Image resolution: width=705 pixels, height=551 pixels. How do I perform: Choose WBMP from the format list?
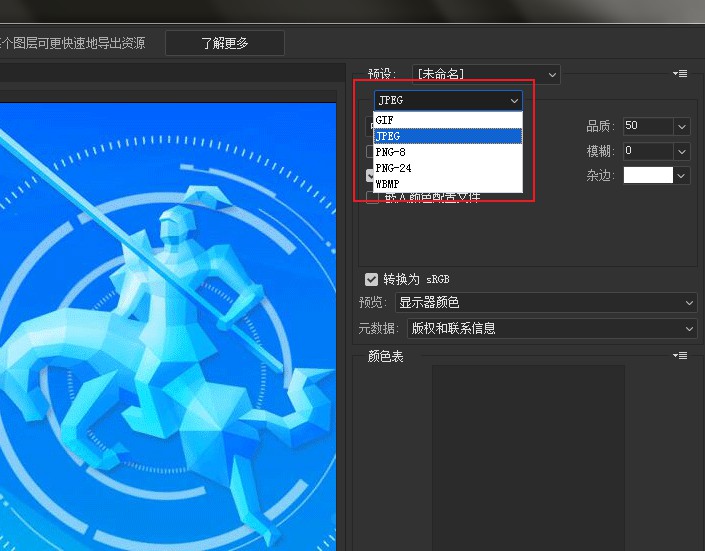point(448,184)
